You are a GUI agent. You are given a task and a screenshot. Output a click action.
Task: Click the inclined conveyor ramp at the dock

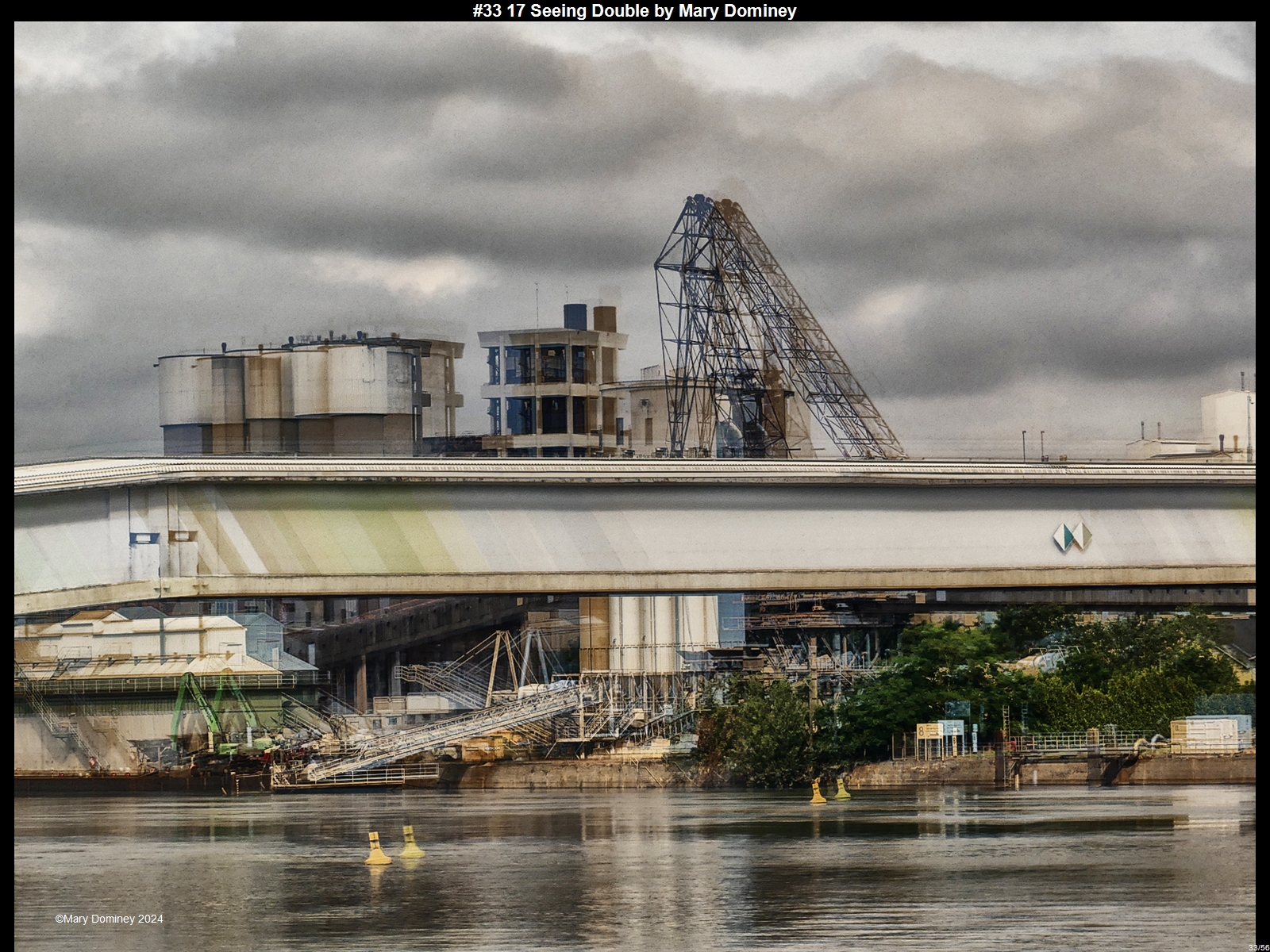(x=444, y=734)
